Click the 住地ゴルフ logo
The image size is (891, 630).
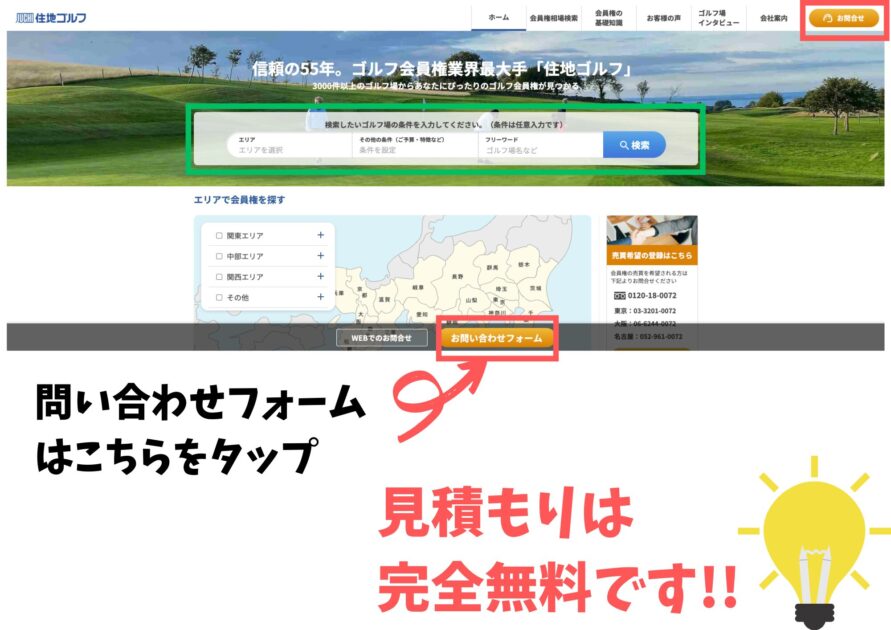point(51,18)
